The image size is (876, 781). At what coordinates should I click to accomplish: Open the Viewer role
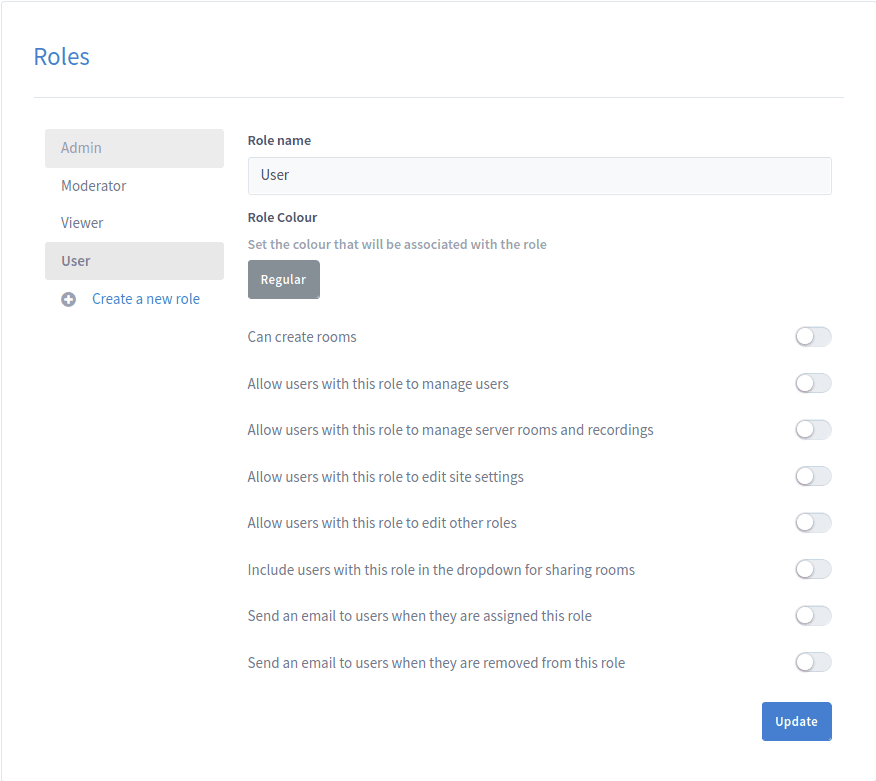click(x=134, y=223)
